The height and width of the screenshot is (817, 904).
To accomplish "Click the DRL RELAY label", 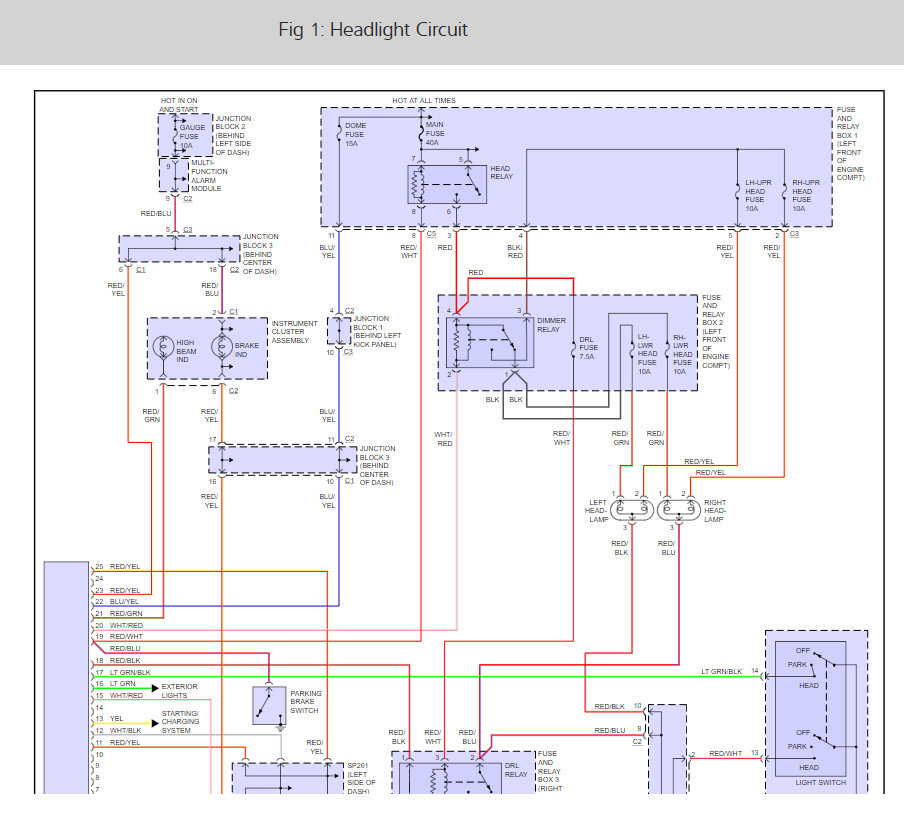I will point(515,770).
